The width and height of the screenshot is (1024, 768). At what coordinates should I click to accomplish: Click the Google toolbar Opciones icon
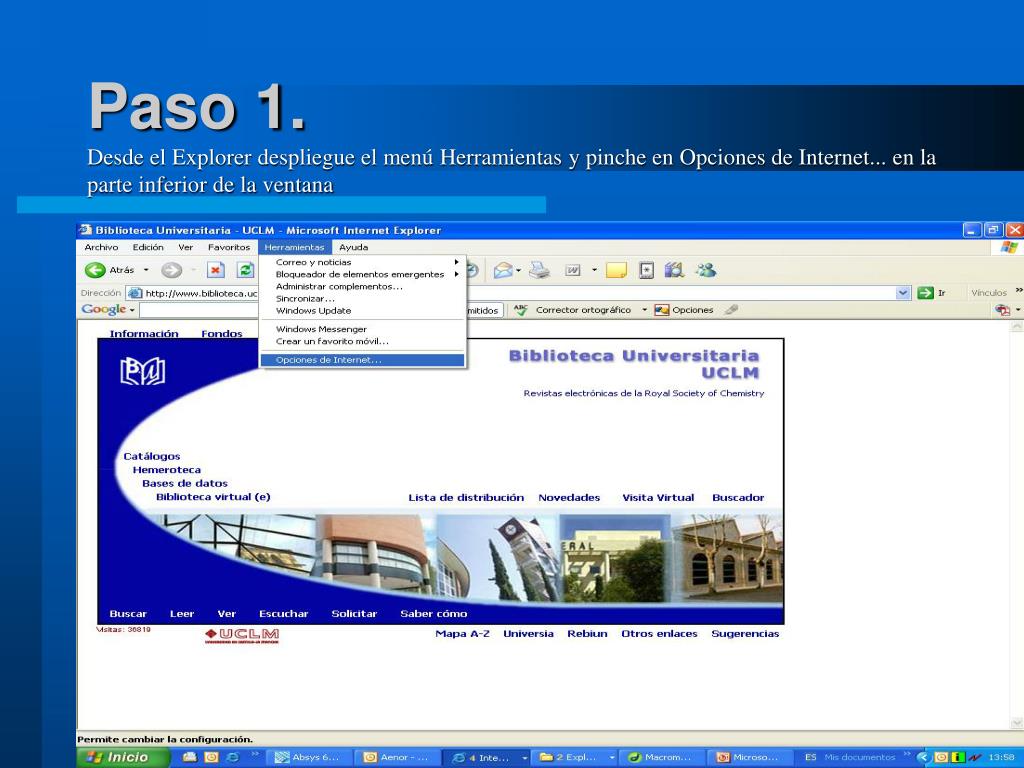pos(662,310)
